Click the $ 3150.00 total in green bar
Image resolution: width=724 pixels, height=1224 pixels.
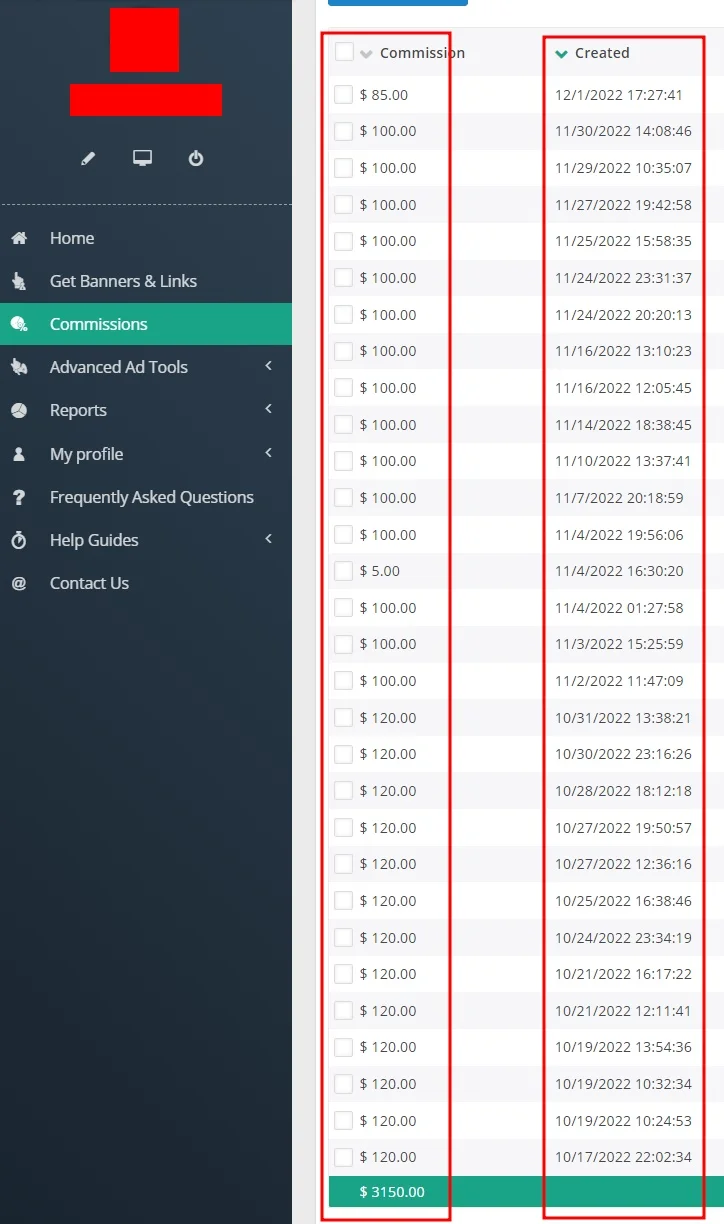pos(392,1192)
